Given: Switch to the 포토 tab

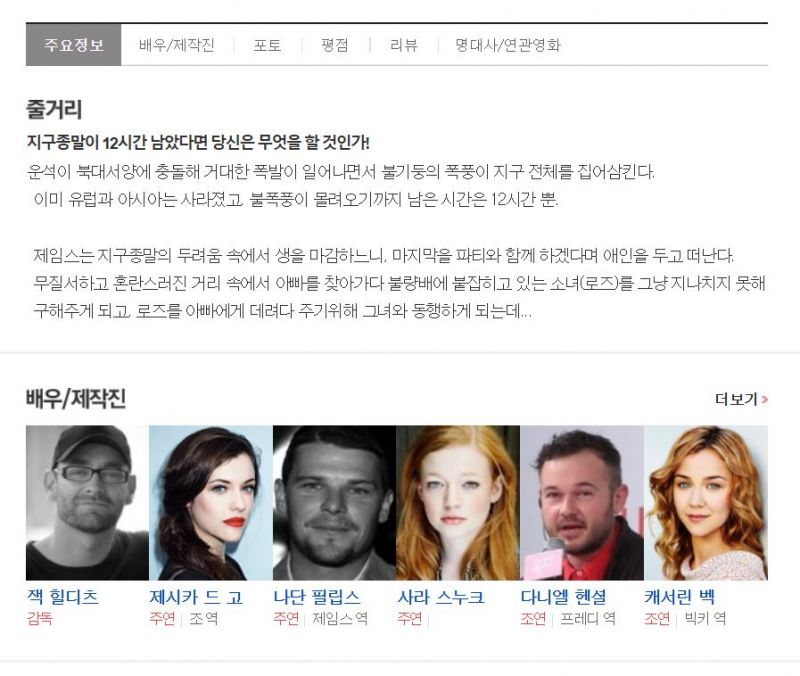Looking at the screenshot, I should coord(267,45).
